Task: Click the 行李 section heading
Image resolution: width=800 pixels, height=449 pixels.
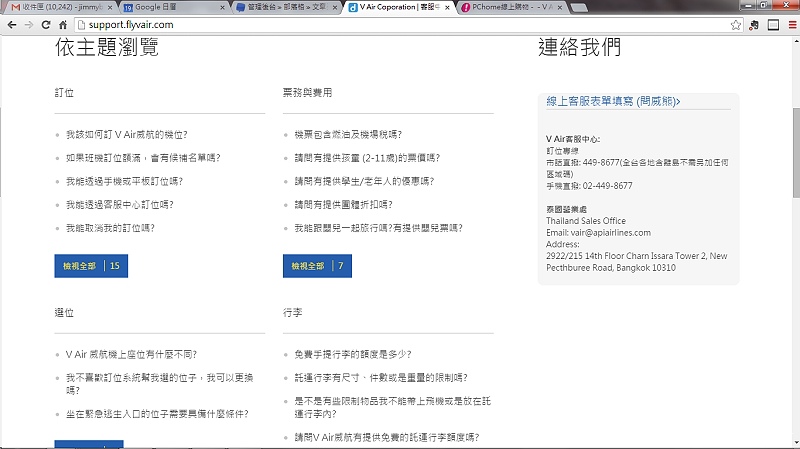Action: 293,313
